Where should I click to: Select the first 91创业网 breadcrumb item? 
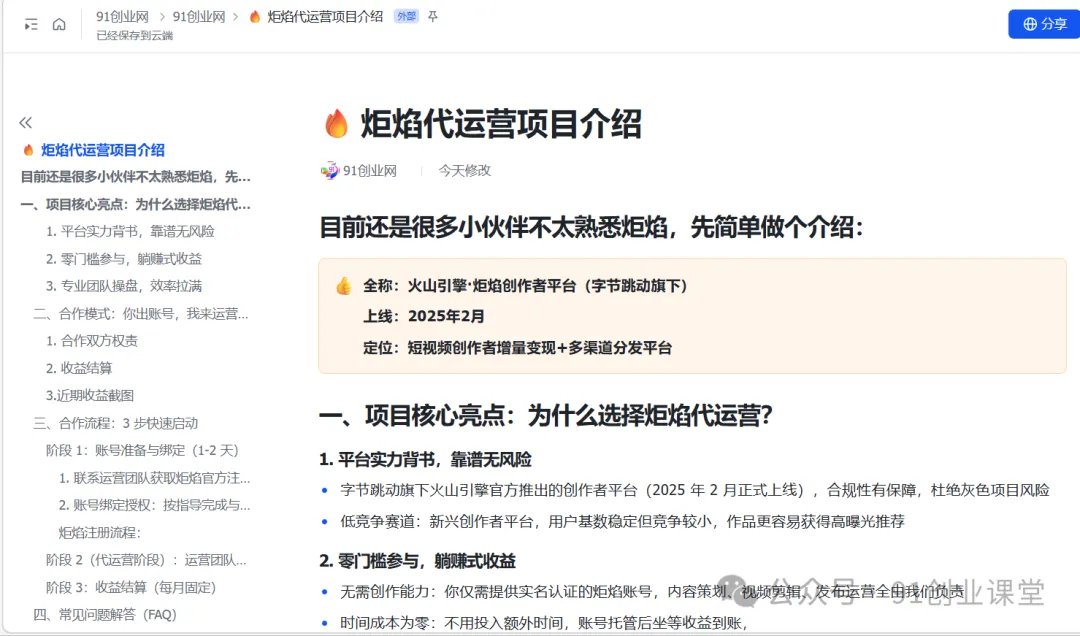coord(122,16)
